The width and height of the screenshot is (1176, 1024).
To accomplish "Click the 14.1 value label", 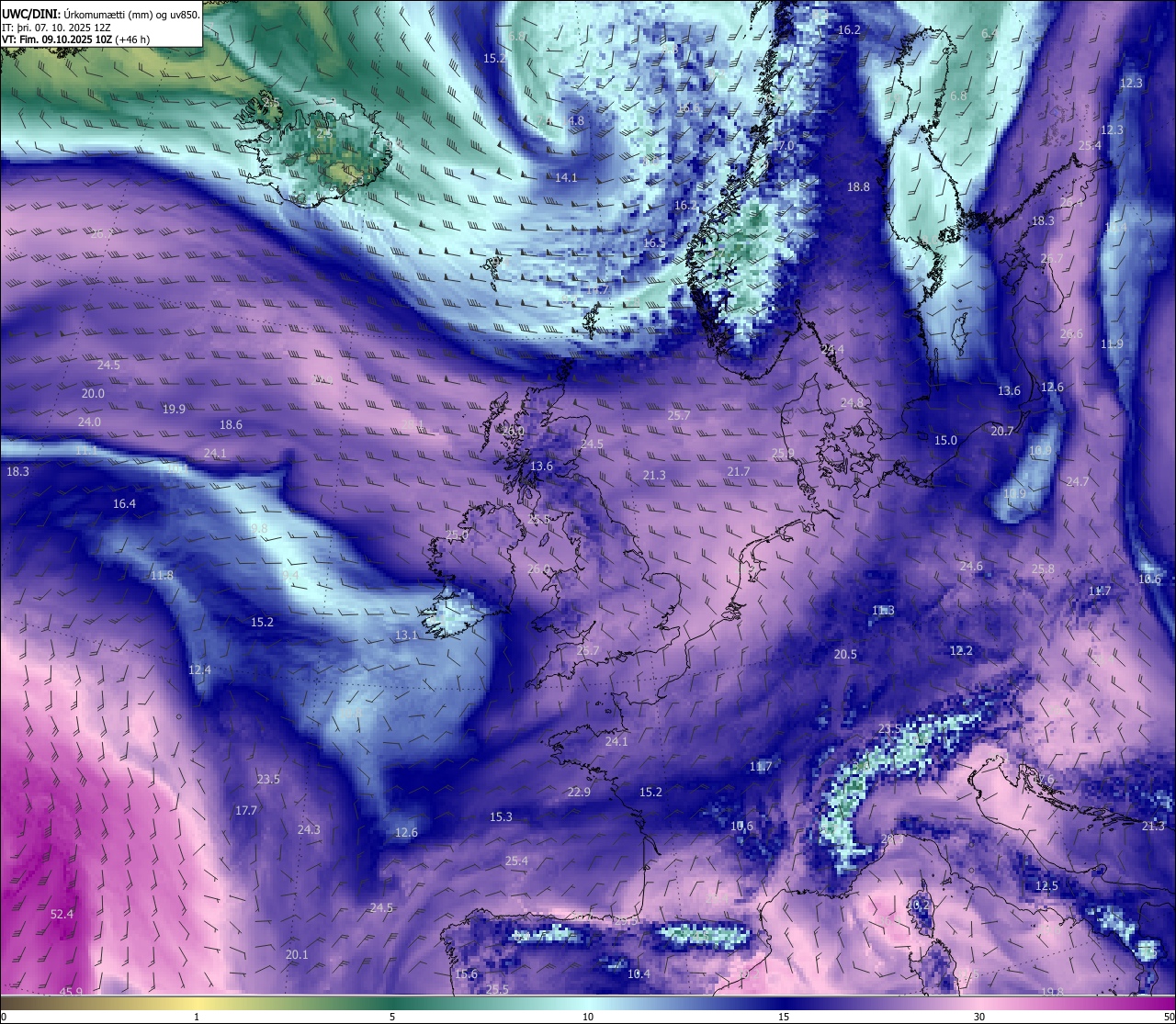I will click(x=566, y=177).
